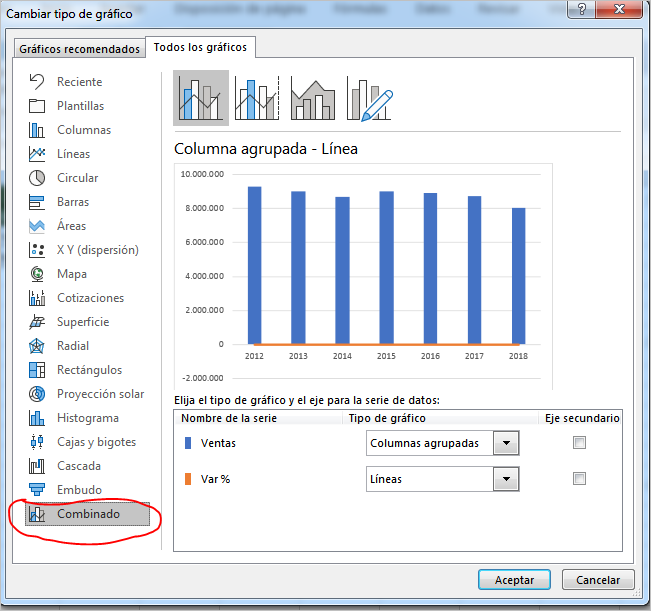The image size is (651, 611).
Task: Choose the Cotizaciones stock chart icon
Action: click(x=37, y=298)
